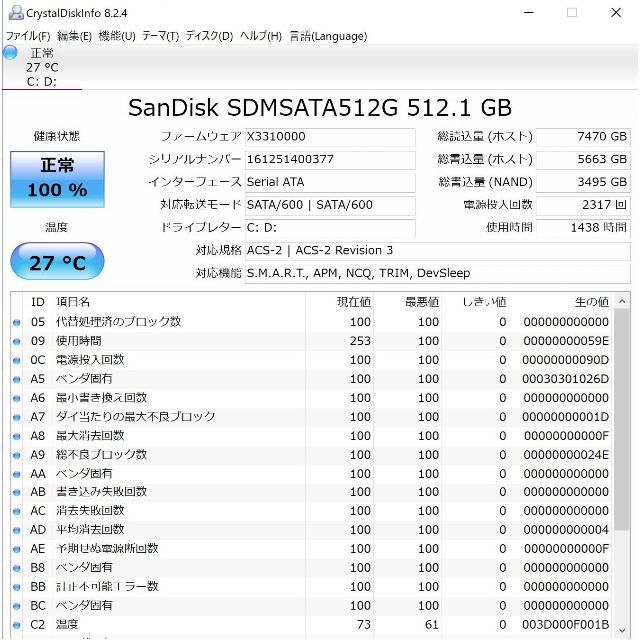This screenshot has height=640, width=640.
Task: Open the 編集(E) menu
Action: point(74,36)
